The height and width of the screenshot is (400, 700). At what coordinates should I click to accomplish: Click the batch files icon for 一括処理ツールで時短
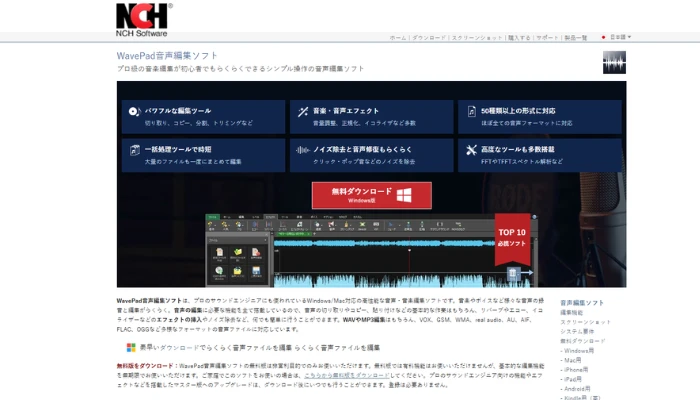point(134,150)
